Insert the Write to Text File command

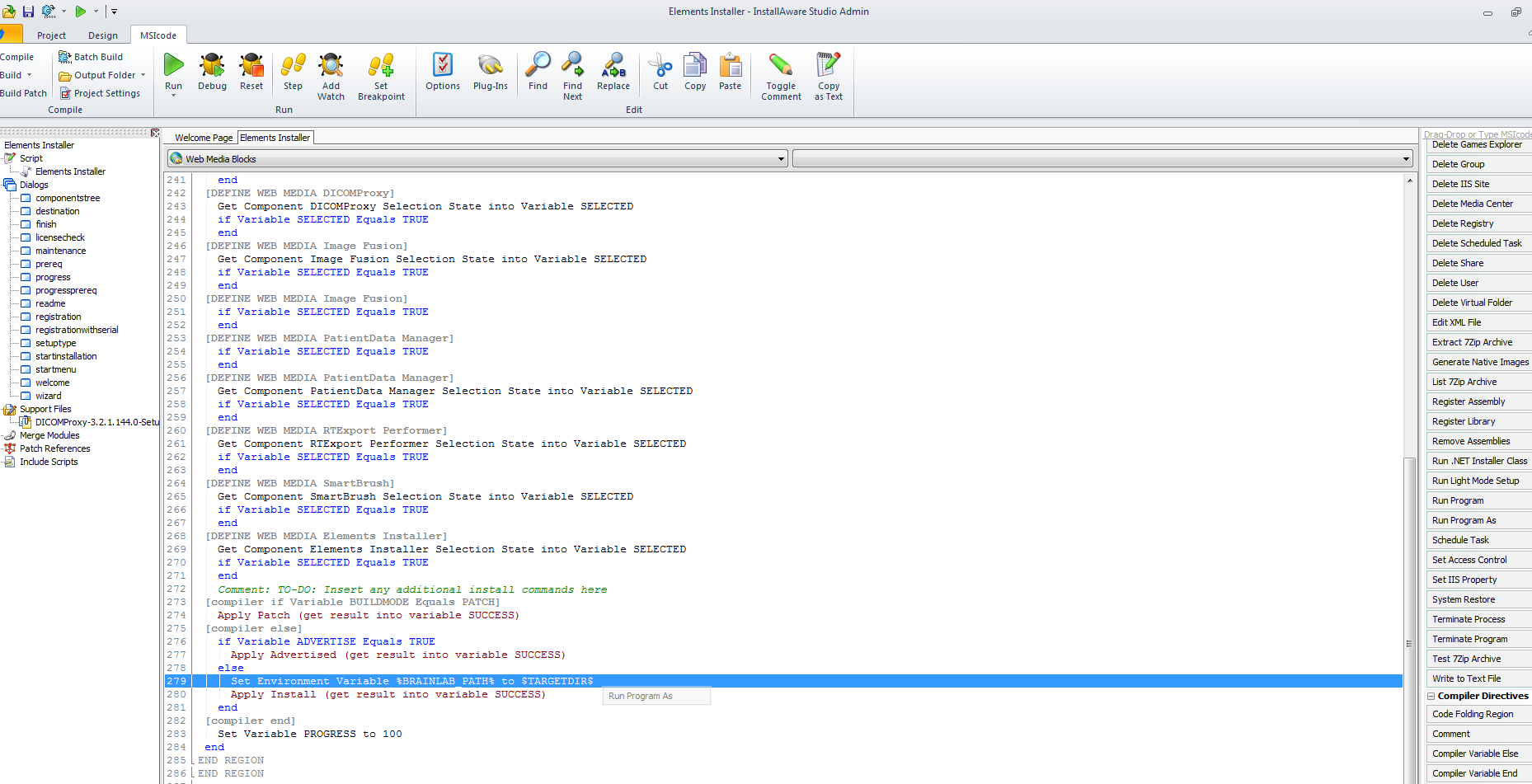tap(1478, 678)
